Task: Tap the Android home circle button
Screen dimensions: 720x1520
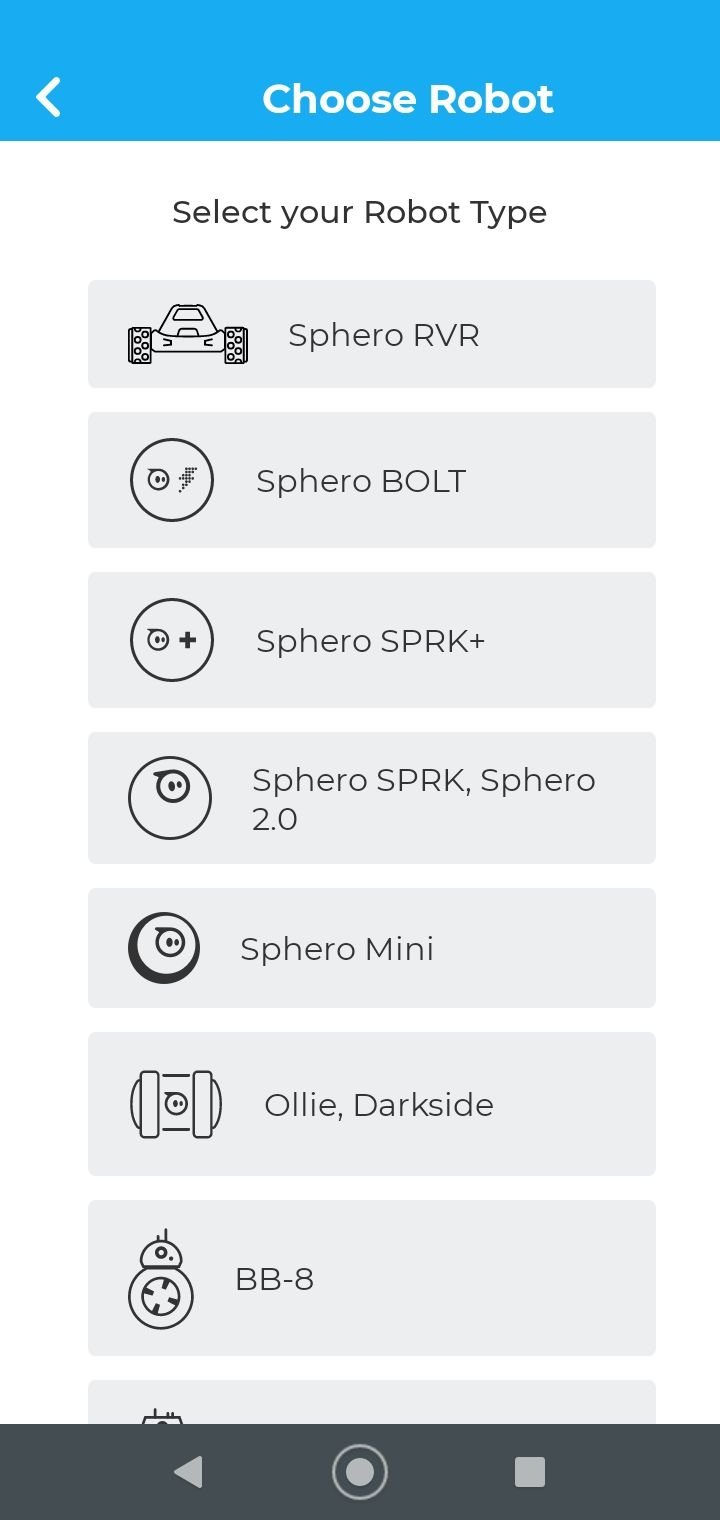Action: (x=360, y=1472)
